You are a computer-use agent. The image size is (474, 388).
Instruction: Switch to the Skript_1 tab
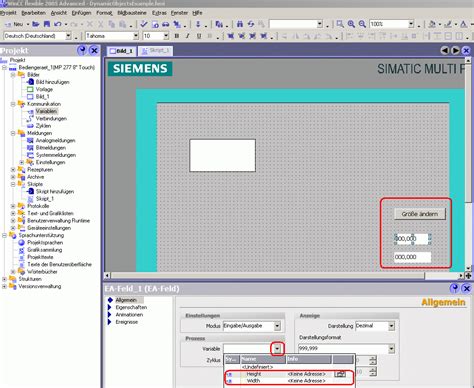click(155, 51)
